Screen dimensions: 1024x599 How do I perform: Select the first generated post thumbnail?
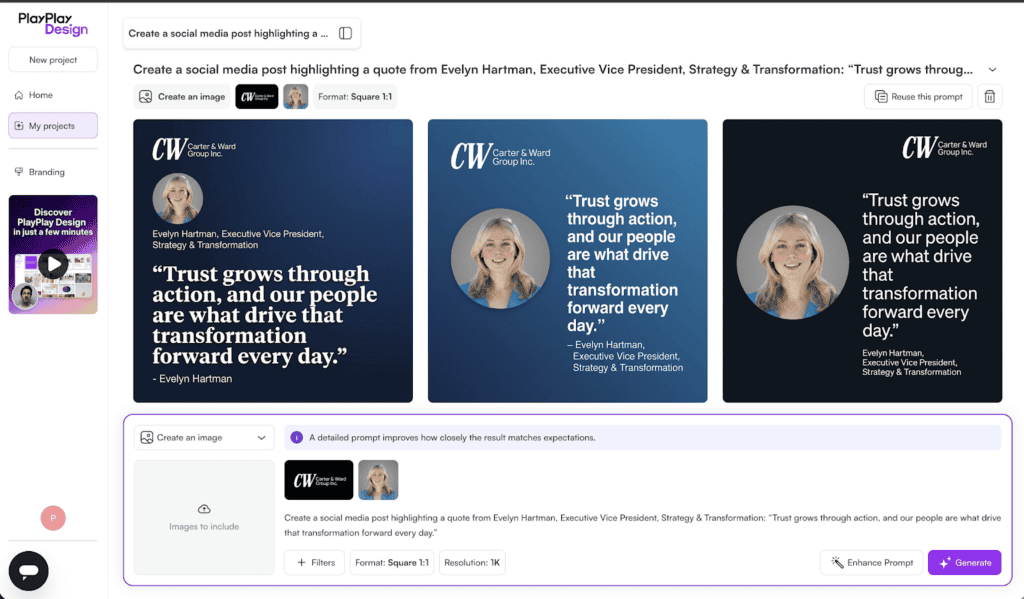tap(273, 261)
